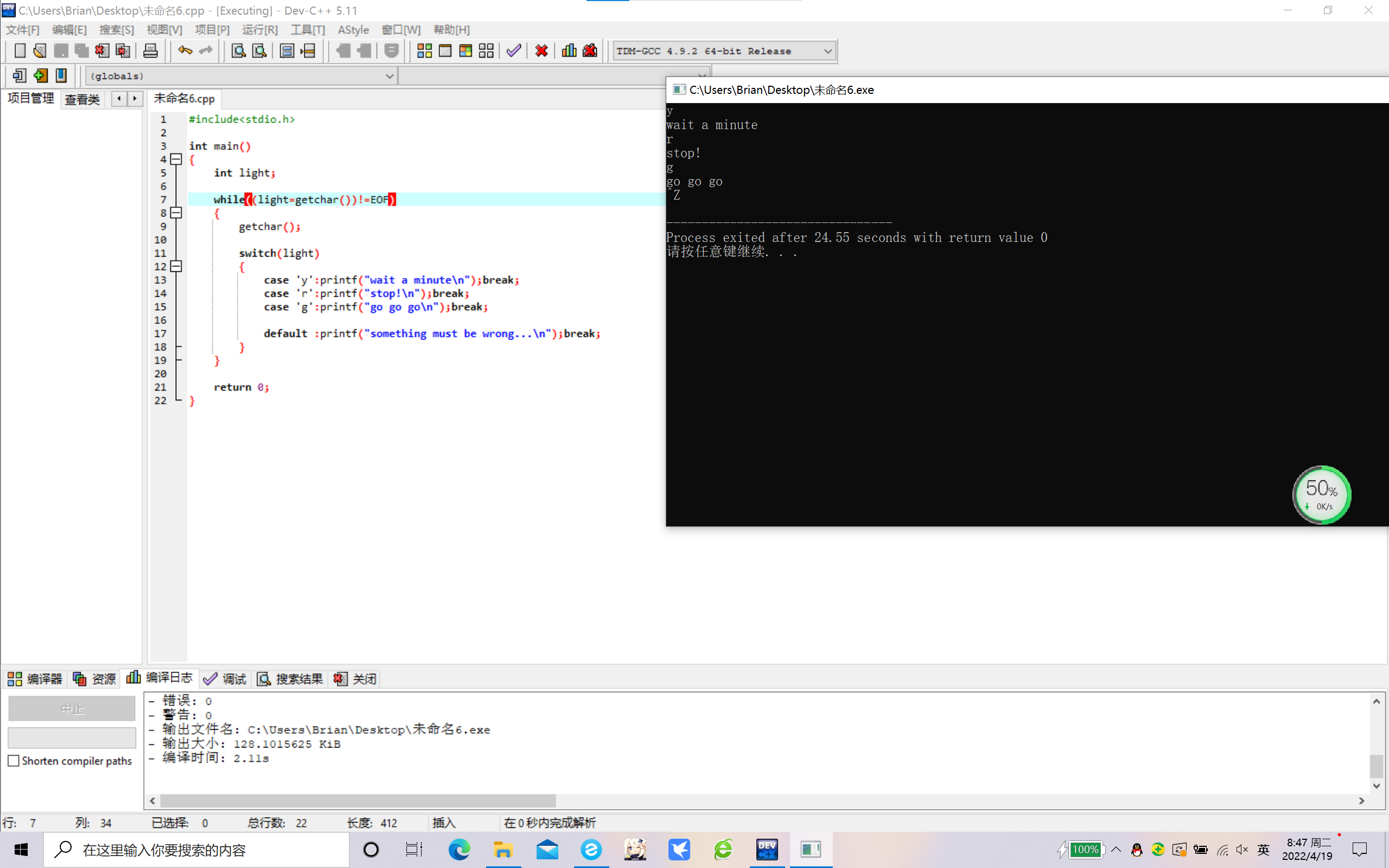The image size is (1389, 868).
Task: Collapse the fold marker at line 4
Action: pos(176,159)
